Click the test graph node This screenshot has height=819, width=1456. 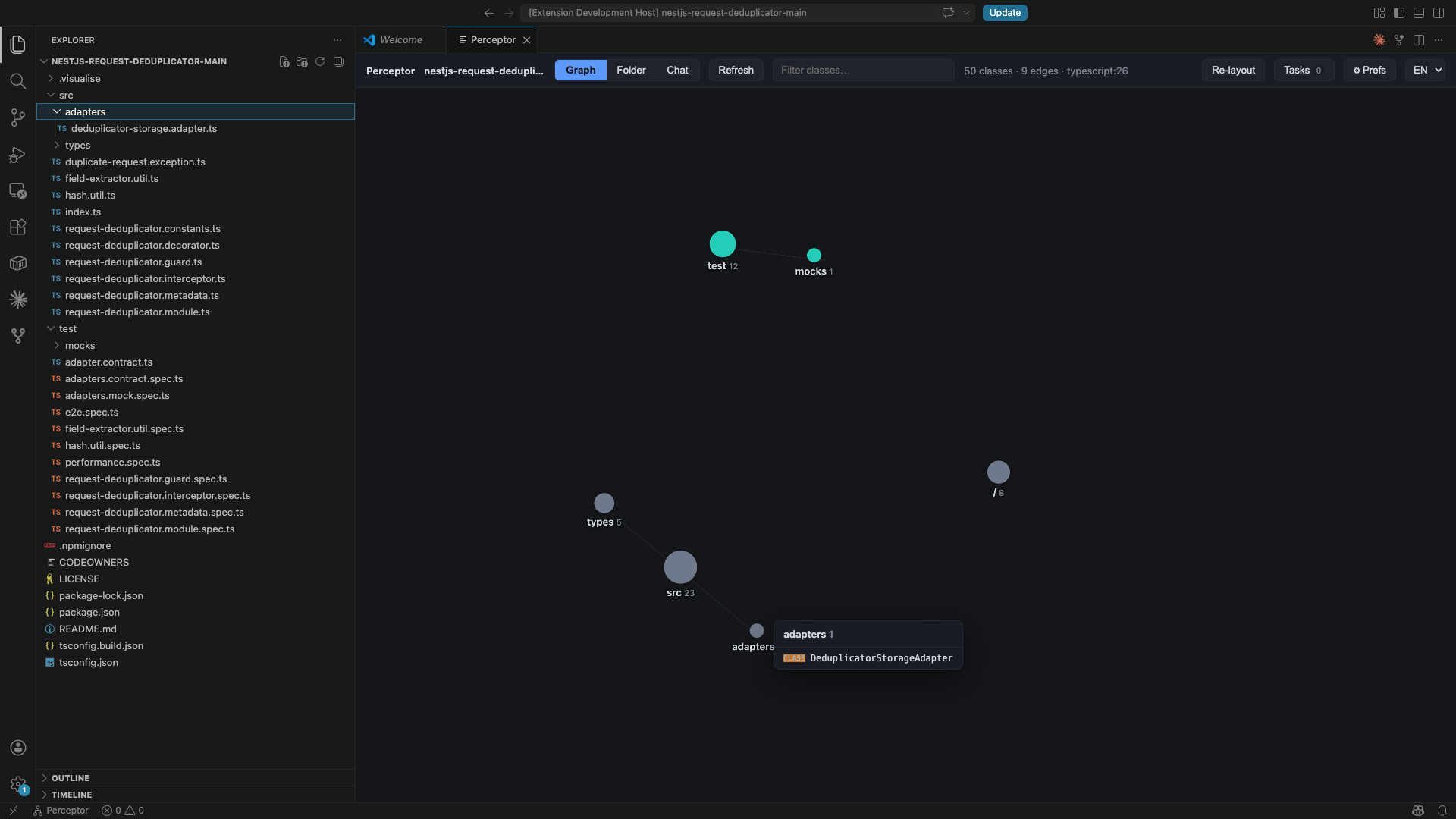(x=722, y=244)
